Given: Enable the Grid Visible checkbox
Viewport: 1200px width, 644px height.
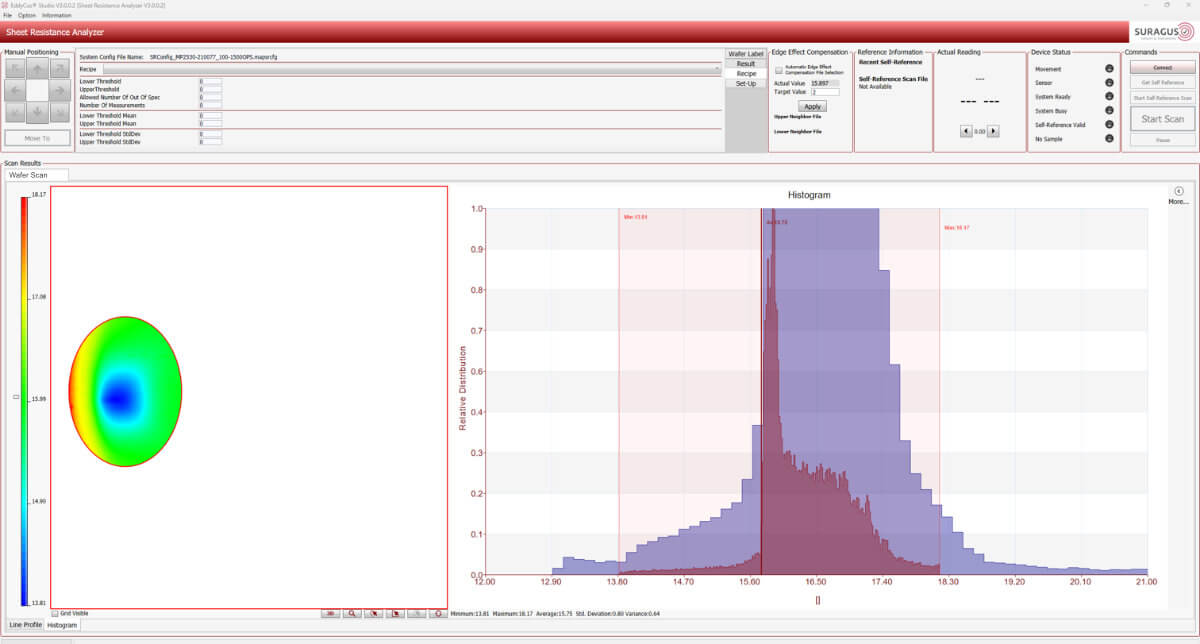Looking at the screenshot, I should point(55,613).
